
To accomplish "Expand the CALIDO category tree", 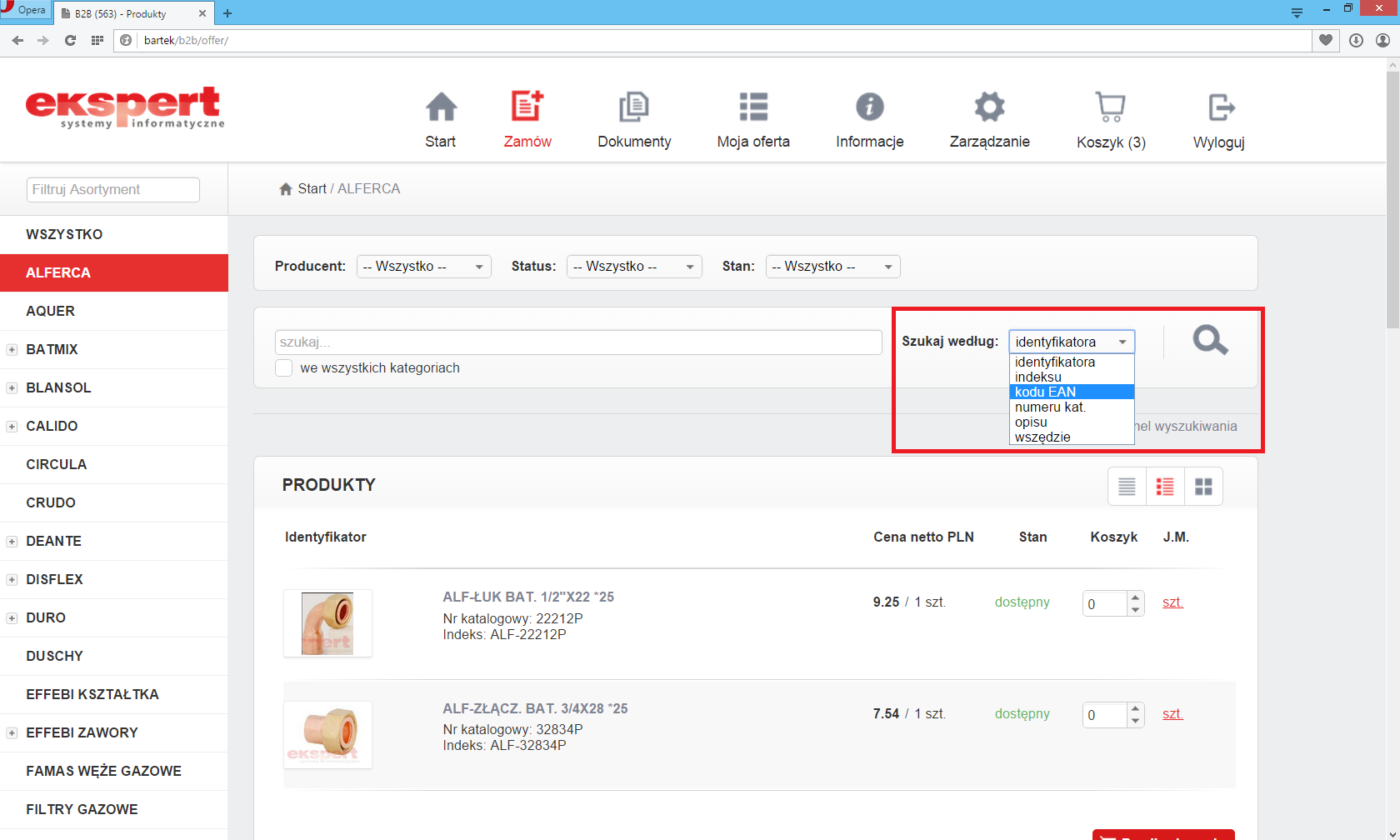I will coord(12,426).
